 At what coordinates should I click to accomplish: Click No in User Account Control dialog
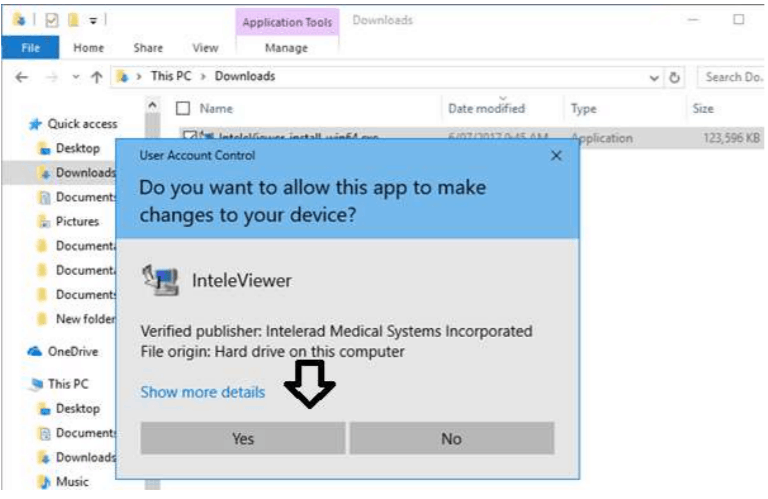(x=452, y=438)
